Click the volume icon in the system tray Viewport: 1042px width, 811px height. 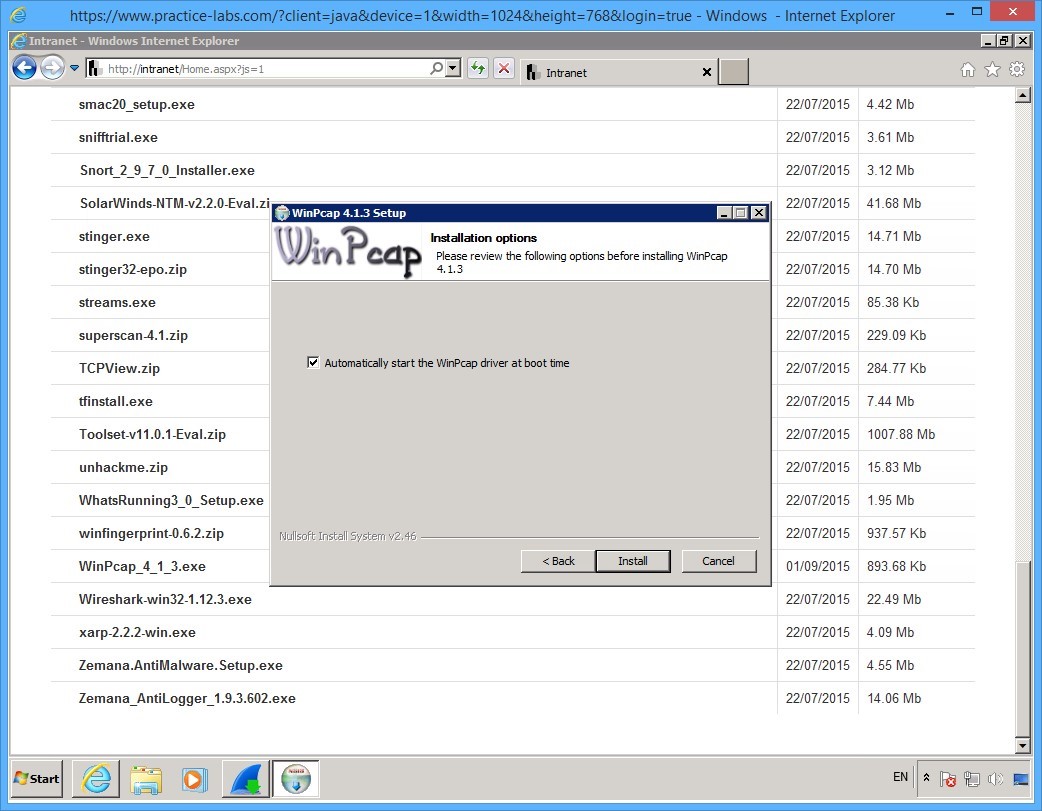[995, 778]
